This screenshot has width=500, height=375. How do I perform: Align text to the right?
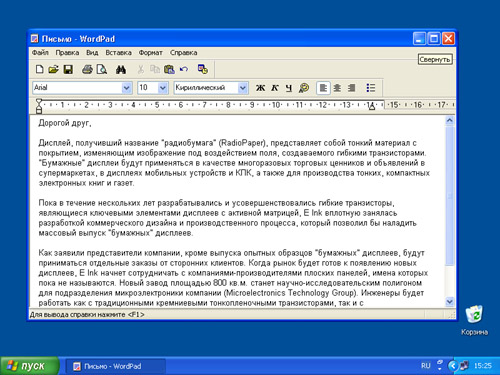[351, 88]
